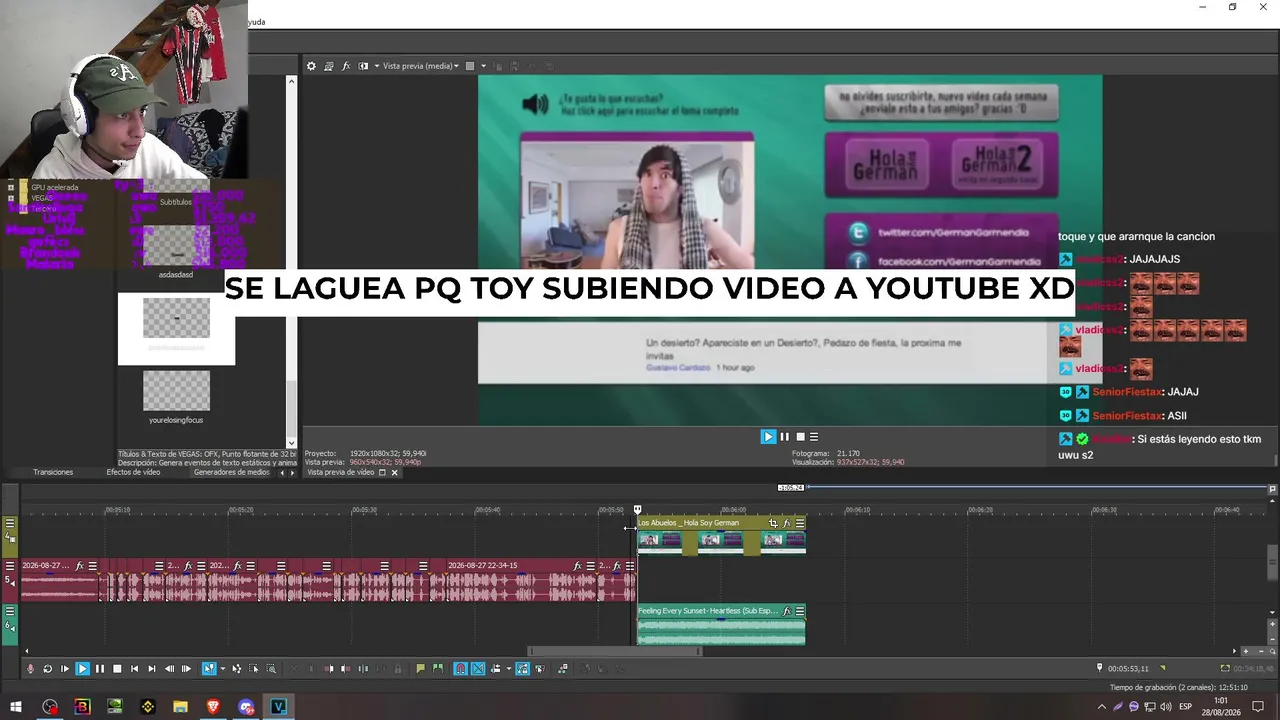
Task: Open the video output FX in preview toolbar
Action: click(346, 66)
